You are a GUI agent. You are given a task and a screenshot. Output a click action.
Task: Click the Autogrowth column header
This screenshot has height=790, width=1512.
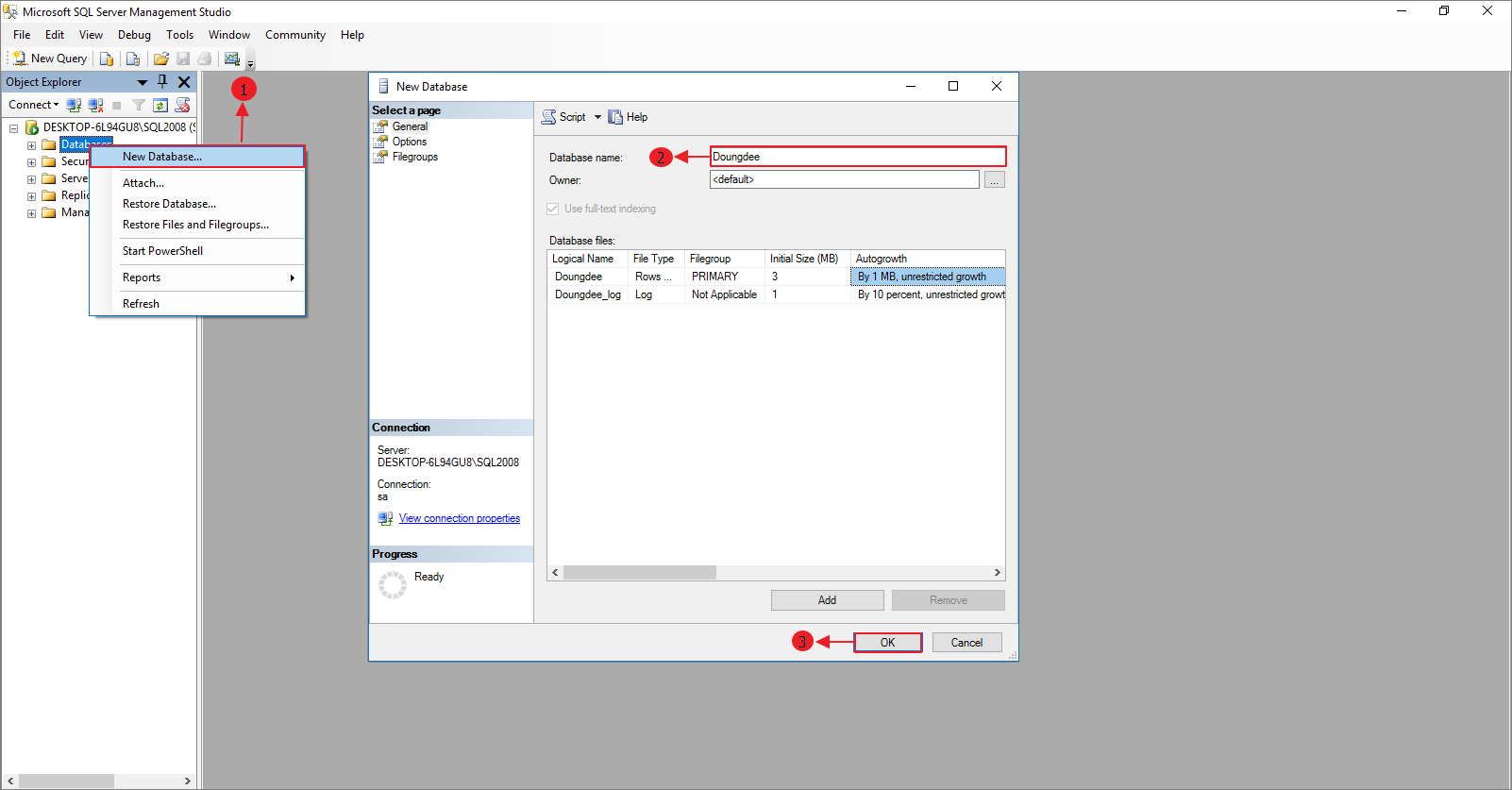(x=928, y=259)
